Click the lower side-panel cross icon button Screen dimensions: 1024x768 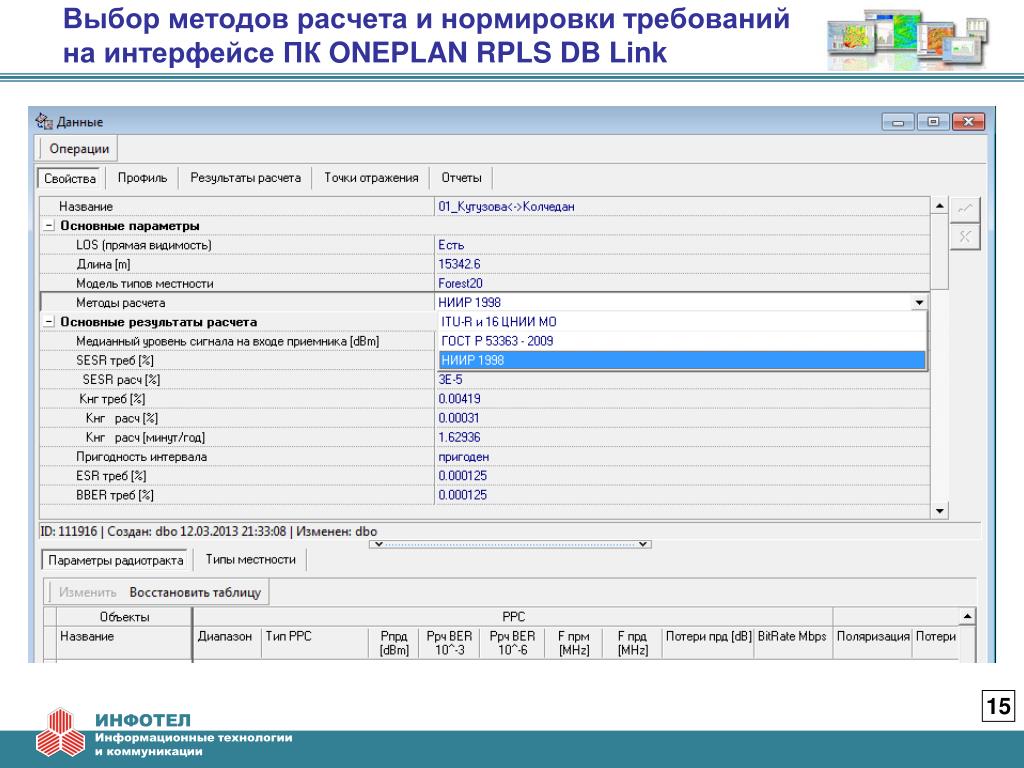point(965,236)
